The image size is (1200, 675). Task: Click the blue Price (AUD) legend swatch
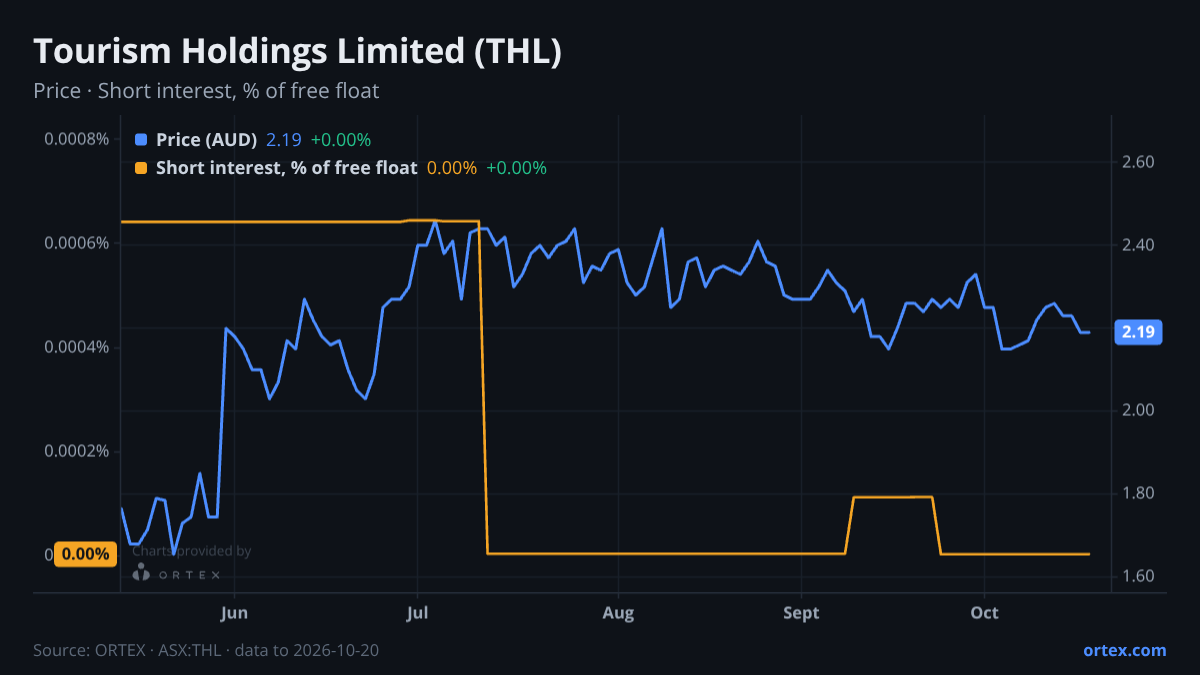pyautogui.click(x=140, y=140)
